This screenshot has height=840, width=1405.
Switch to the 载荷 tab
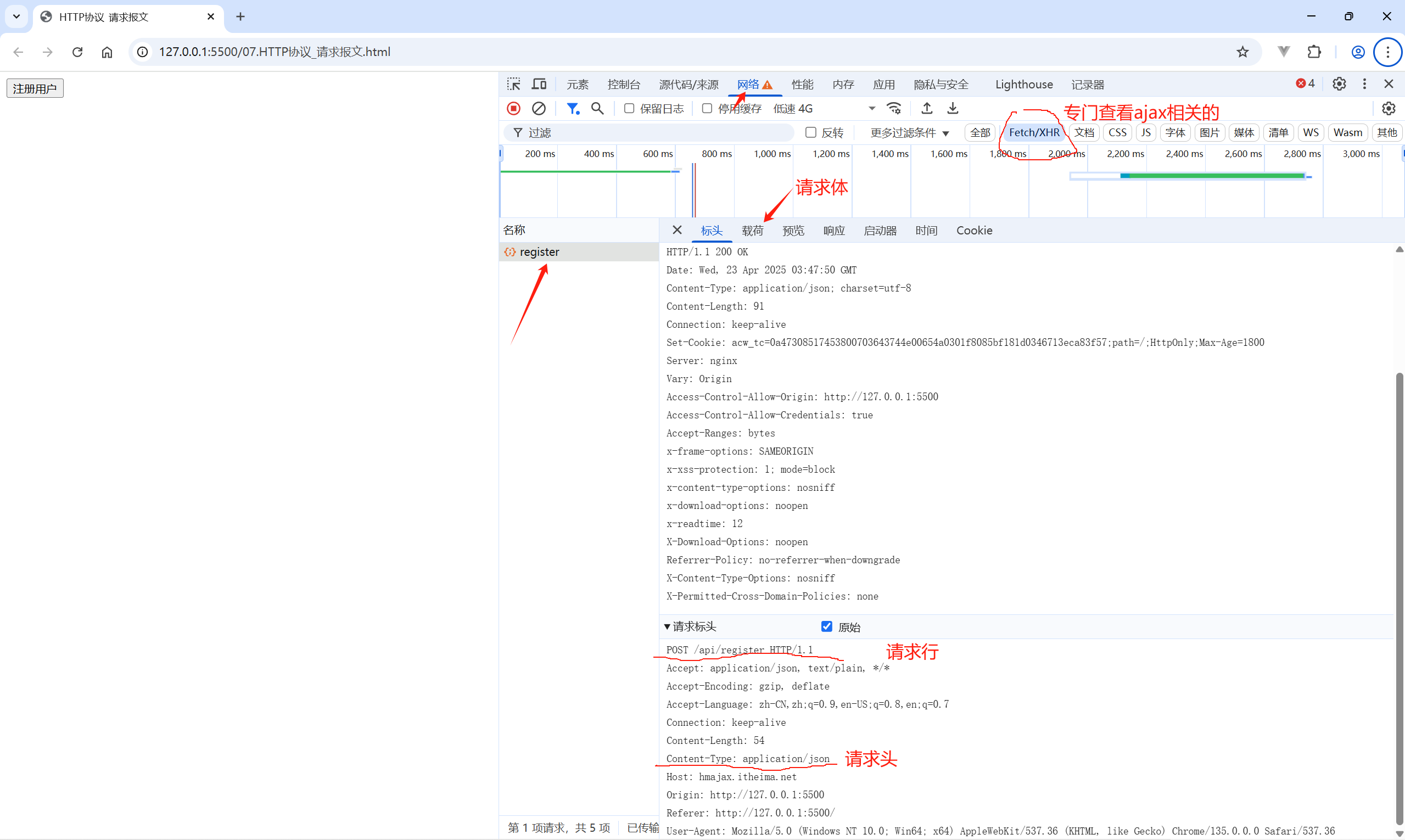point(752,231)
